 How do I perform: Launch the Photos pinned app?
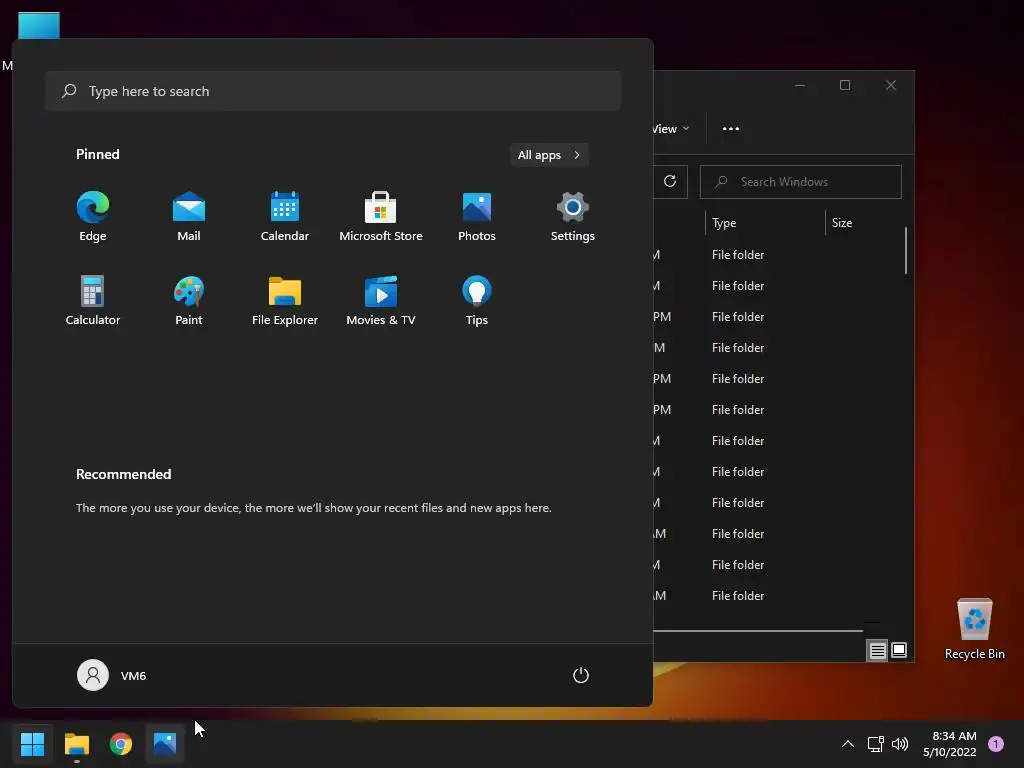[x=477, y=217]
